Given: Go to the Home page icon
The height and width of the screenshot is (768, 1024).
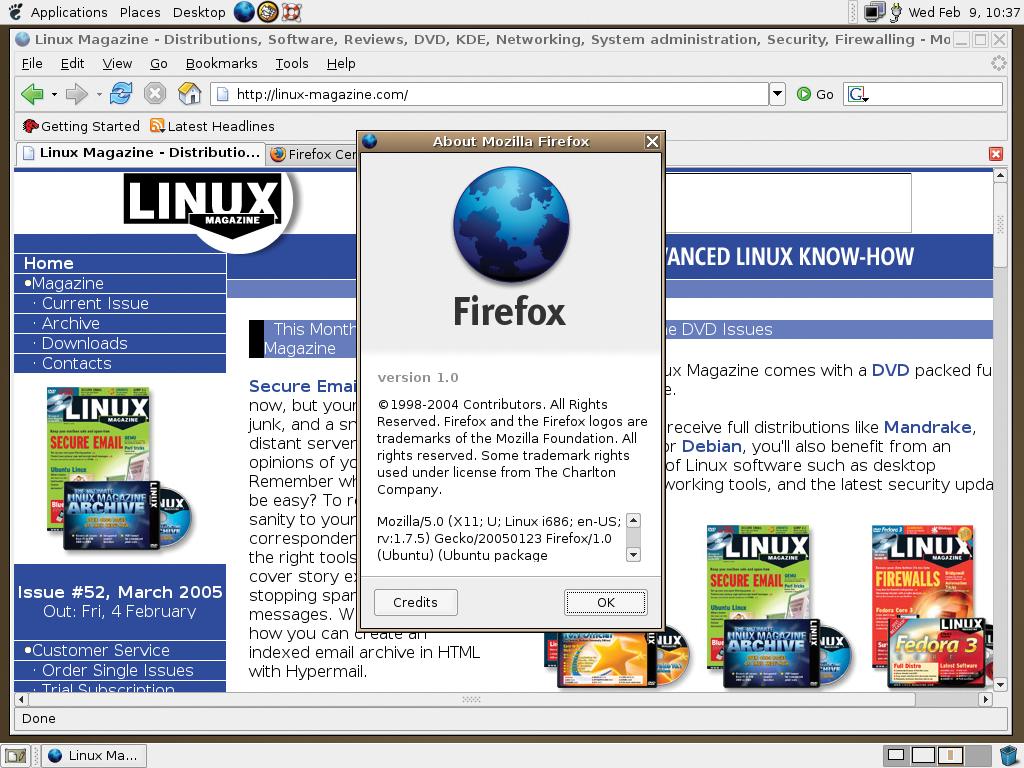Looking at the screenshot, I should pyautogui.click(x=189, y=93).
